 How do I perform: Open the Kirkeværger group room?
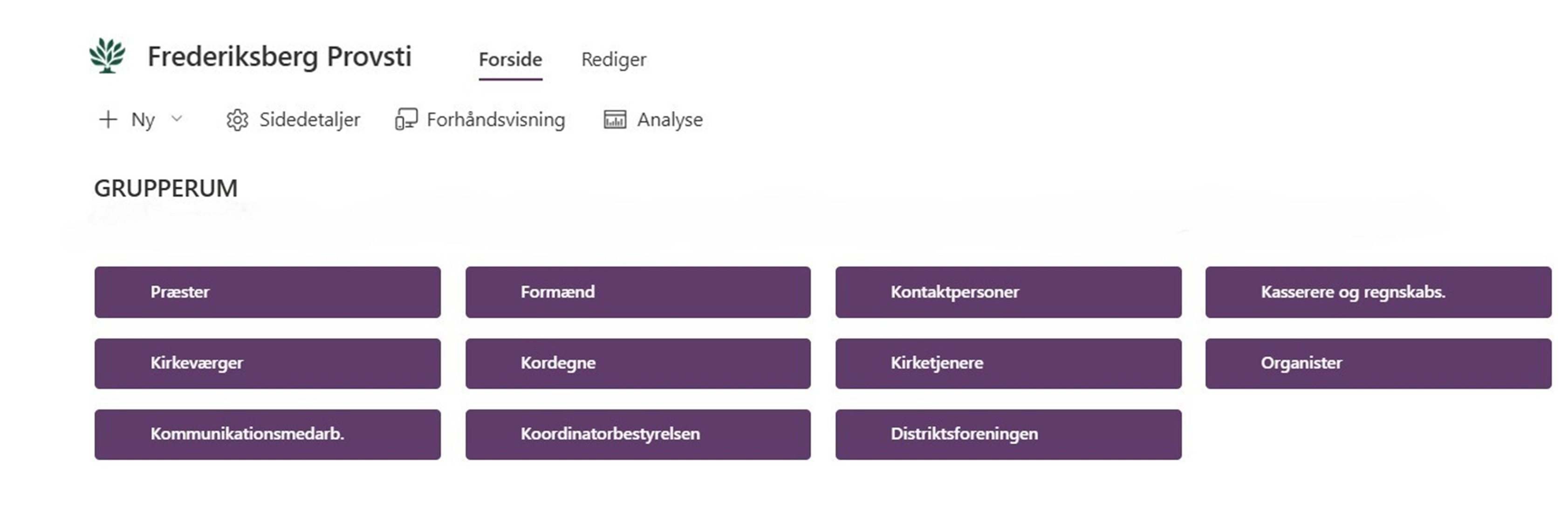coord(267,363)
